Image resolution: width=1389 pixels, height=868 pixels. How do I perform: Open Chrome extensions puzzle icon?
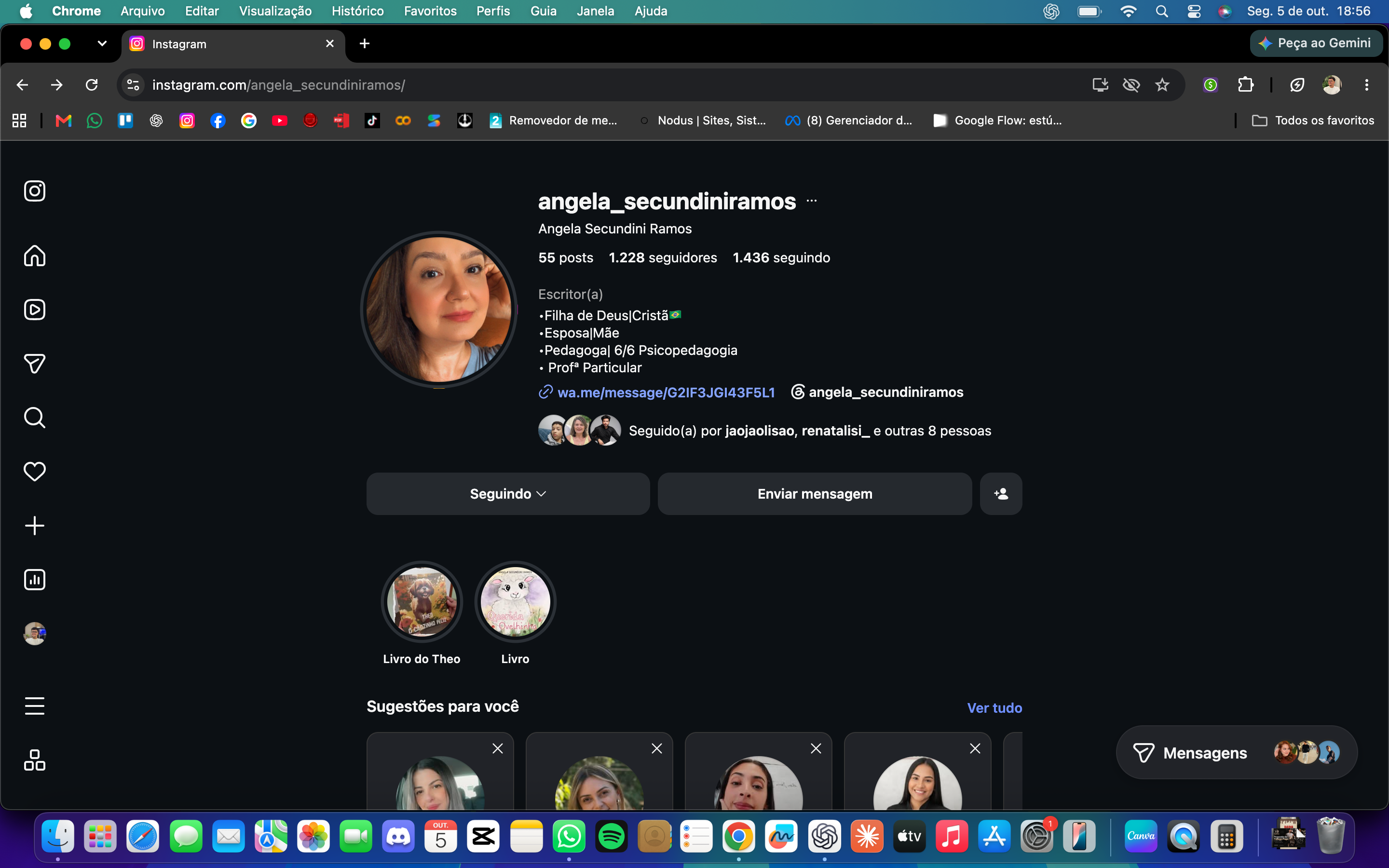coord(1245,85)
